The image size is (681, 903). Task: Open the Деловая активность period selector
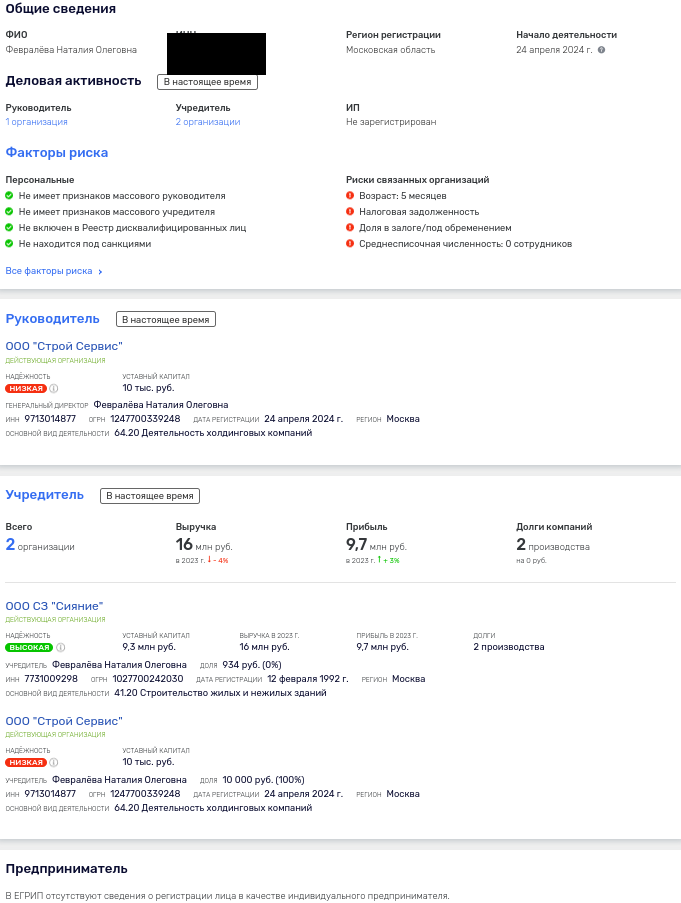pyautogui.click(x=207, y=82)
